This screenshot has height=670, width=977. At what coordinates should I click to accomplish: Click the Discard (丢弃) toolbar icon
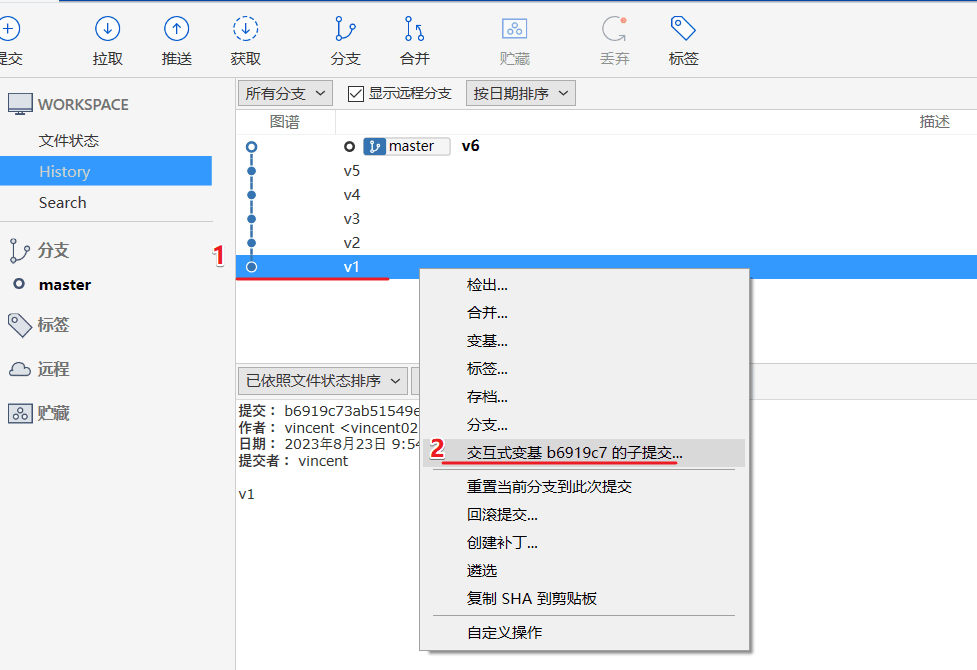[x=614, y=30]
